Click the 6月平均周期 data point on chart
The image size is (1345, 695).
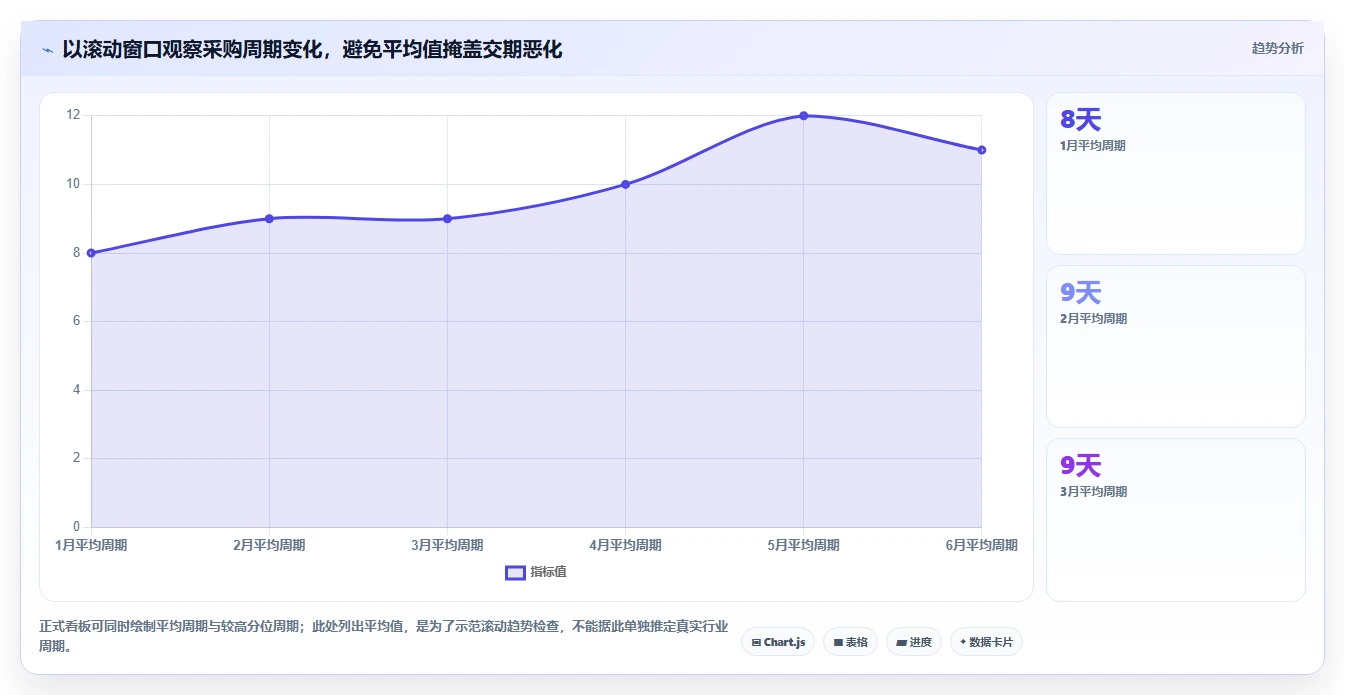click(981, 150)
